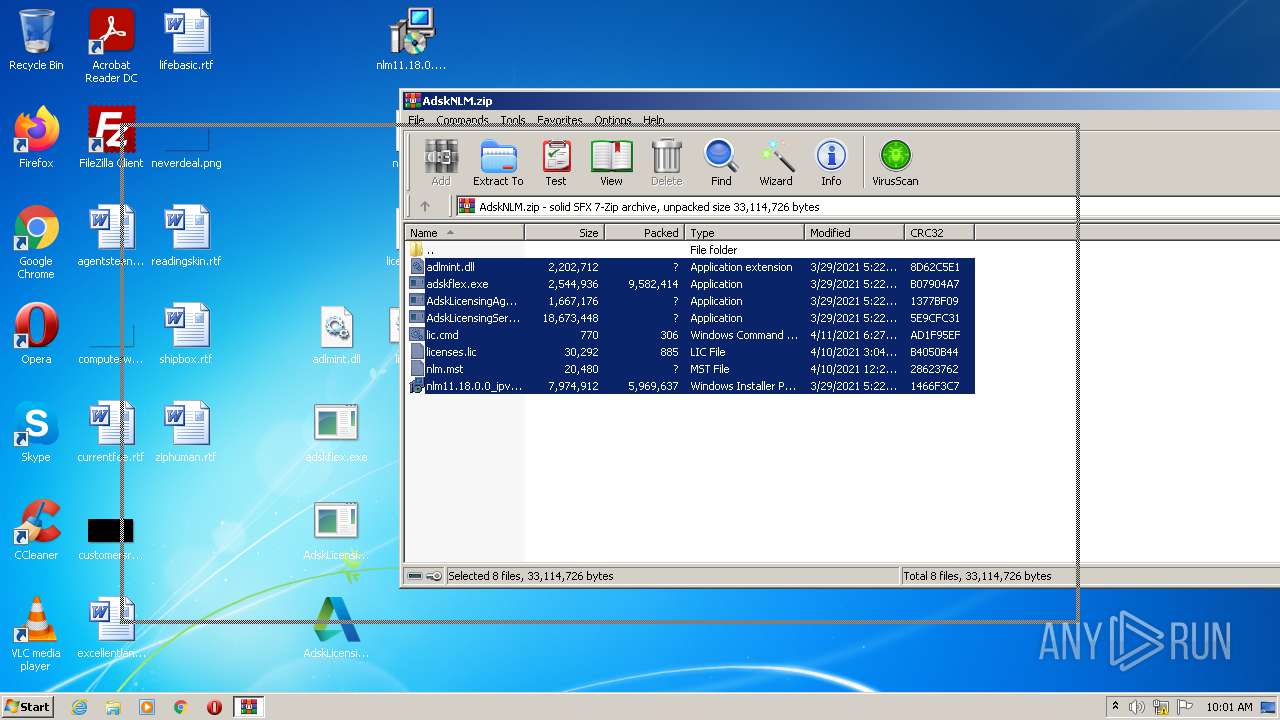Open lifebasic.rtf desktop file
Image resolution: width=1280 pixels, height=720 pixels.
point(186,40)
